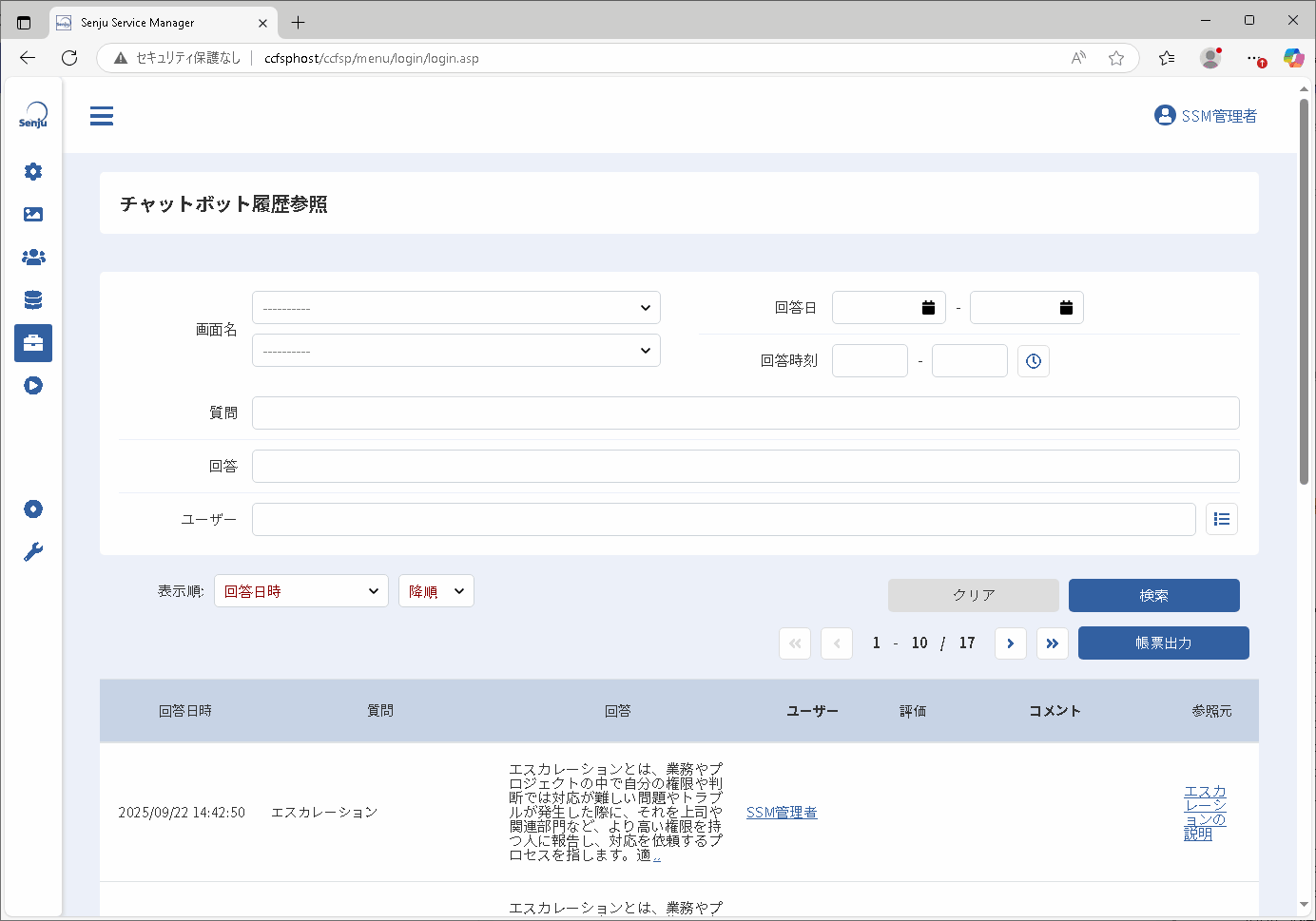Refresh the browser page

pos(69,58)
